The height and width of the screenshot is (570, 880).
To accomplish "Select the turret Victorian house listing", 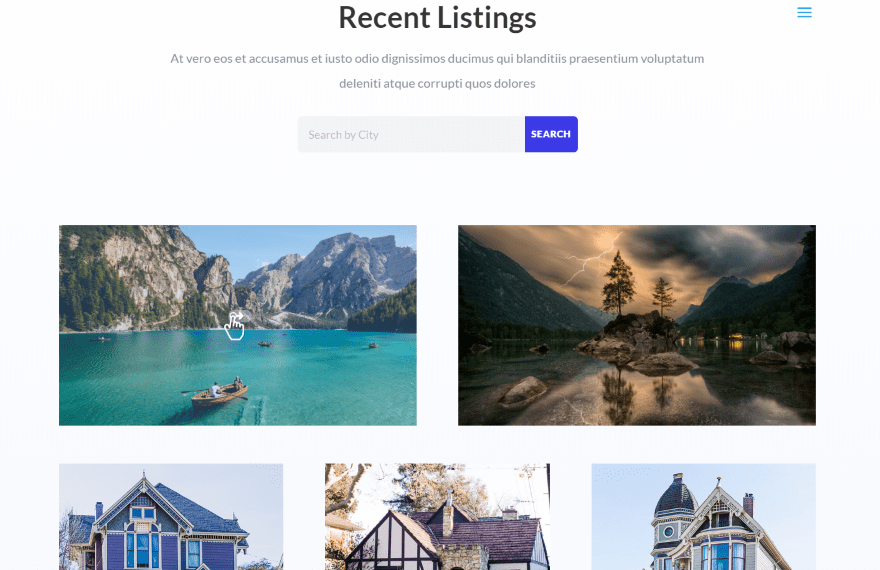I will coord(704,517).
